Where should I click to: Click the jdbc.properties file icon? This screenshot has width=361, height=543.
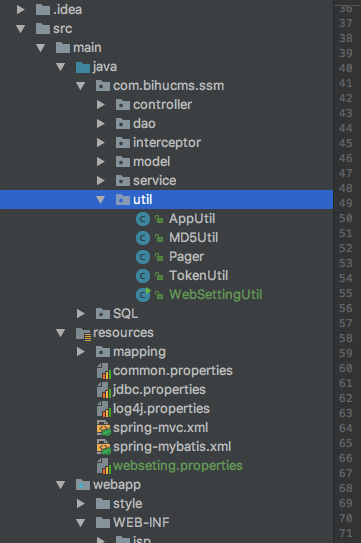[104, 390]
